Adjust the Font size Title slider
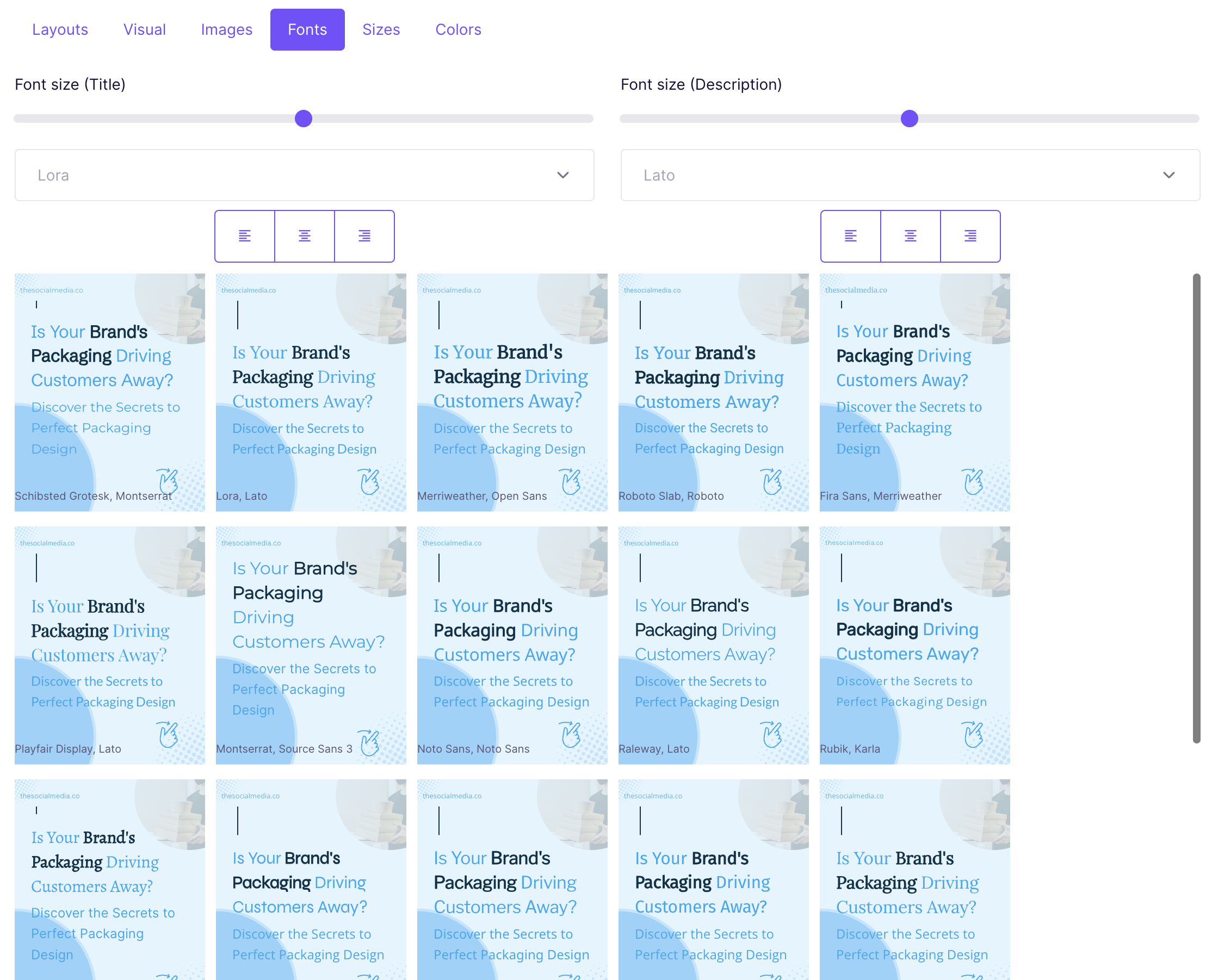The width and height of the screenshot is (1212, 980). pos(303,119)
